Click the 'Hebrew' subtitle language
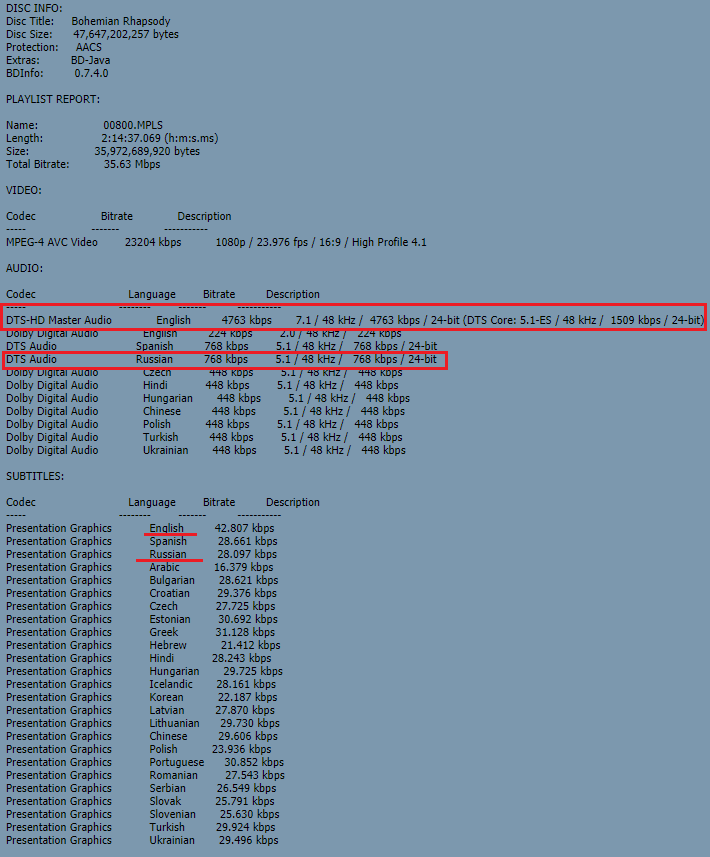Image resolution: width=710 pixels, height=857 pixels. (168, 645)
